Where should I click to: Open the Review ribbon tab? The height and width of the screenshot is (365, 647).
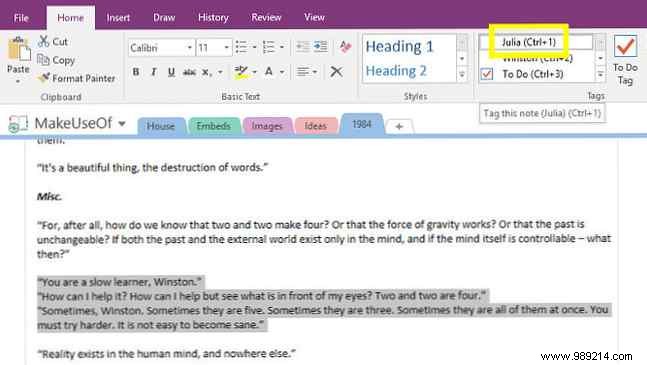click(x=266, y=18)
